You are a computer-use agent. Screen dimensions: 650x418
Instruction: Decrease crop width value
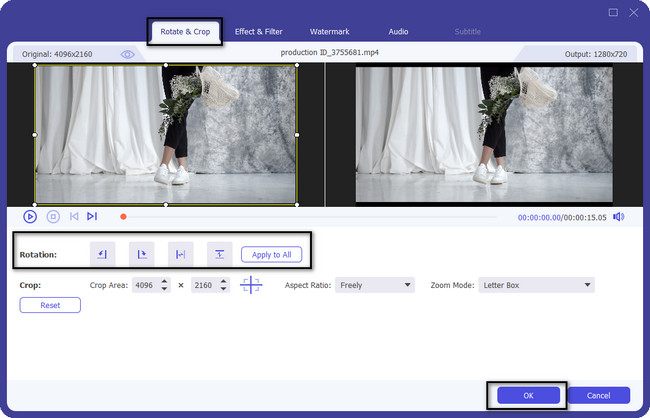(164, 289)
